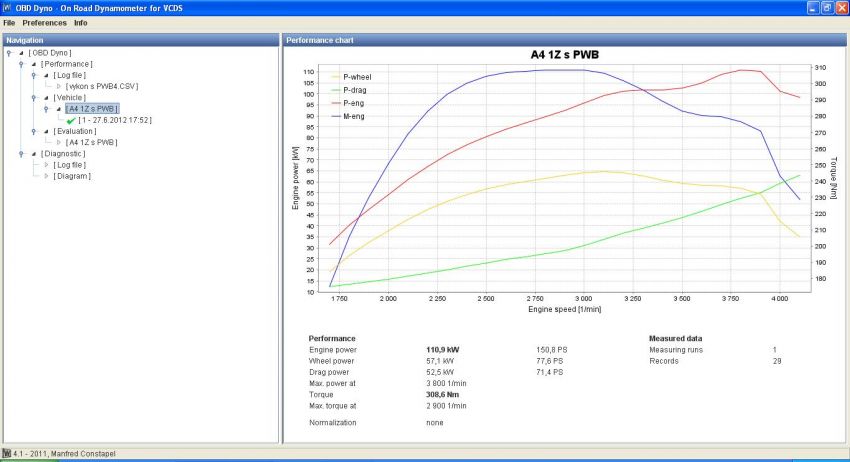Screen dimensions: 850x462
Task: Select the Performance tree item
Action: pos(66,64)
